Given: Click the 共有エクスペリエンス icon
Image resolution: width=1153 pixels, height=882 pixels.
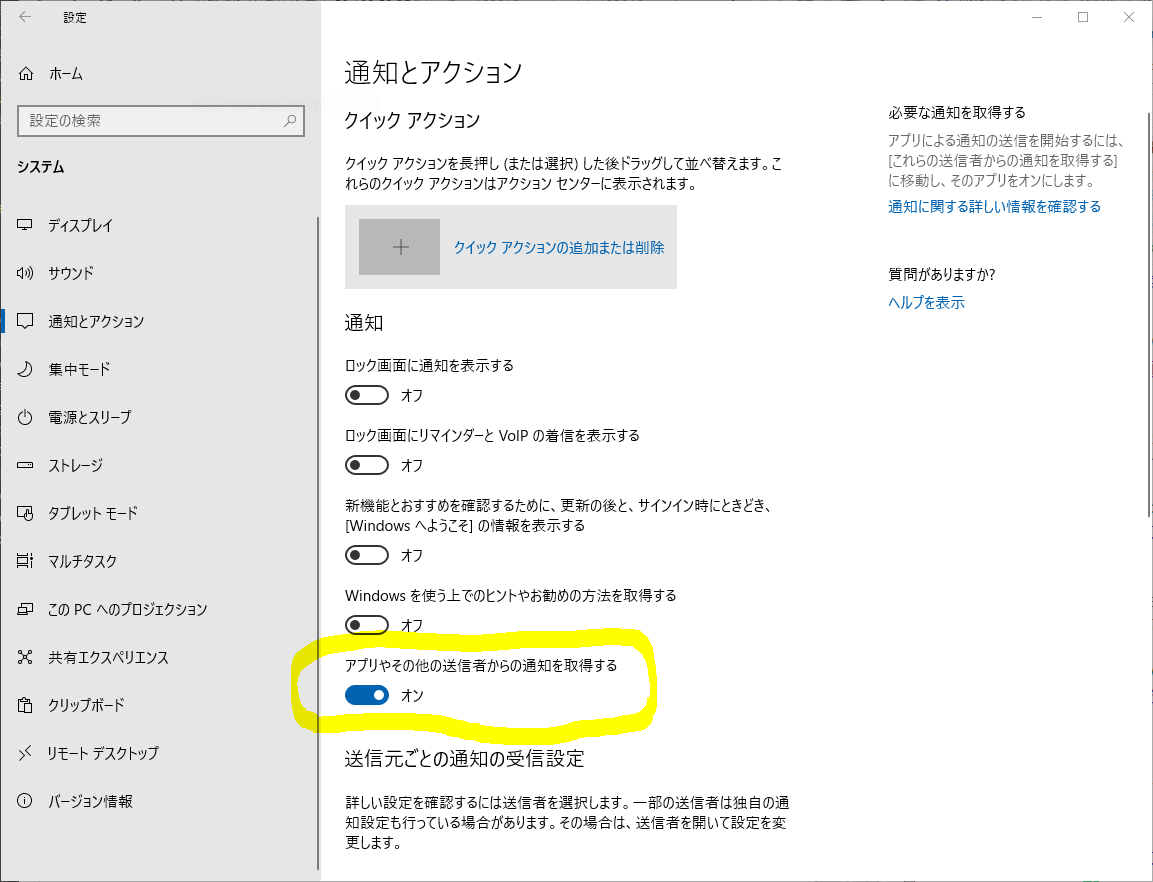Looking at the screenshot, I should coord(25,657).
